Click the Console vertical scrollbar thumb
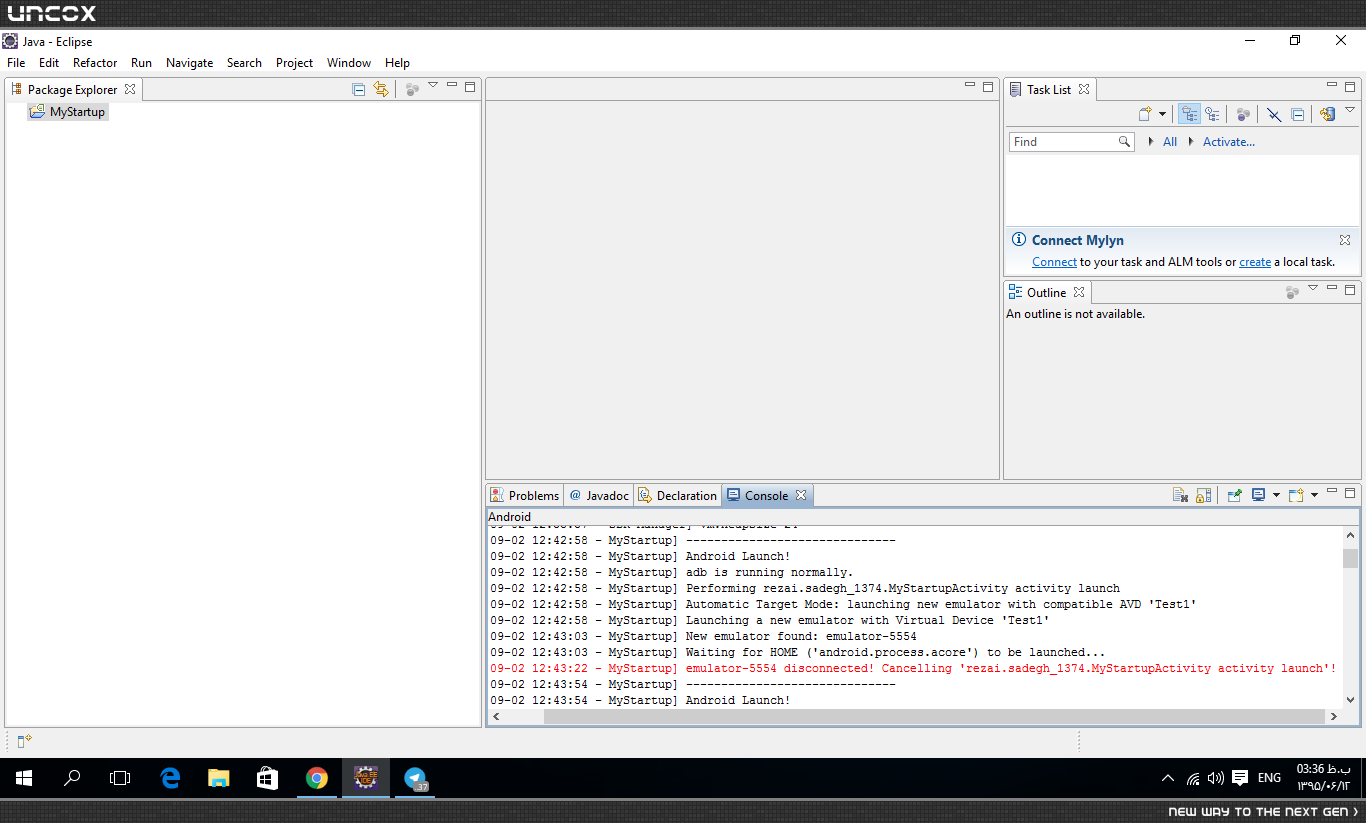 [x=1350, y=558]
